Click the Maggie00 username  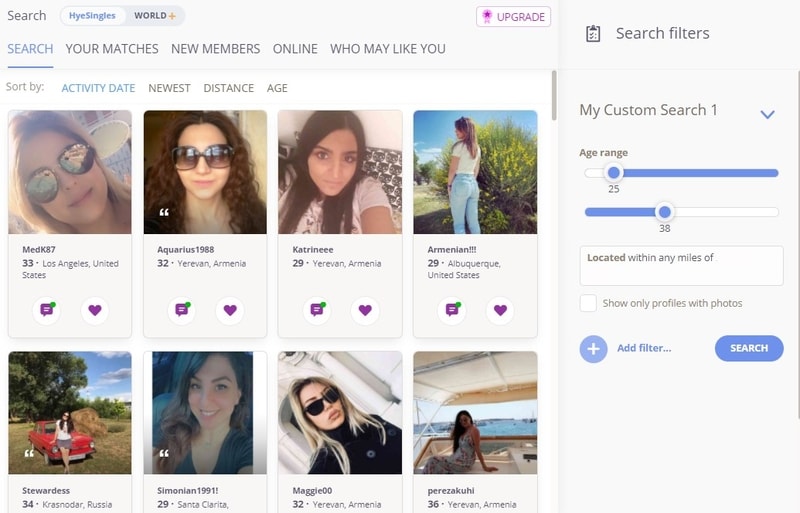[312, 491]
